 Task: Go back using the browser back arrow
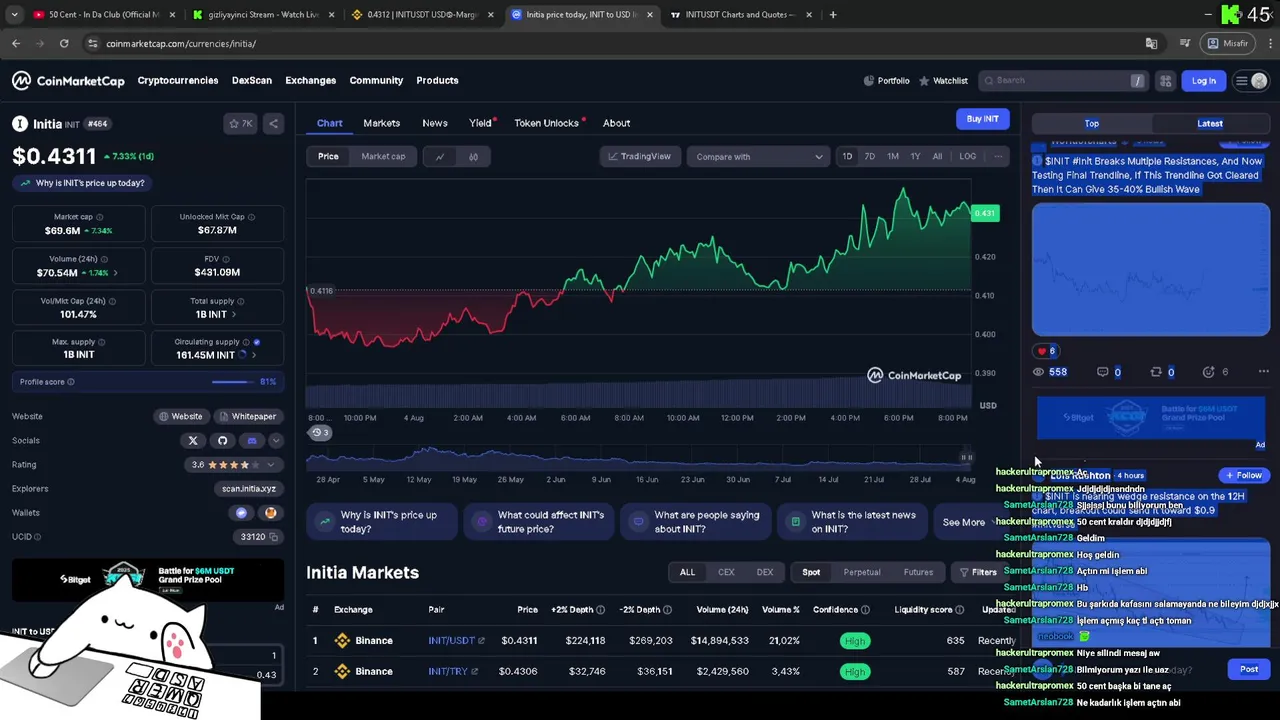pyautogui.click(x=16, y=43)
